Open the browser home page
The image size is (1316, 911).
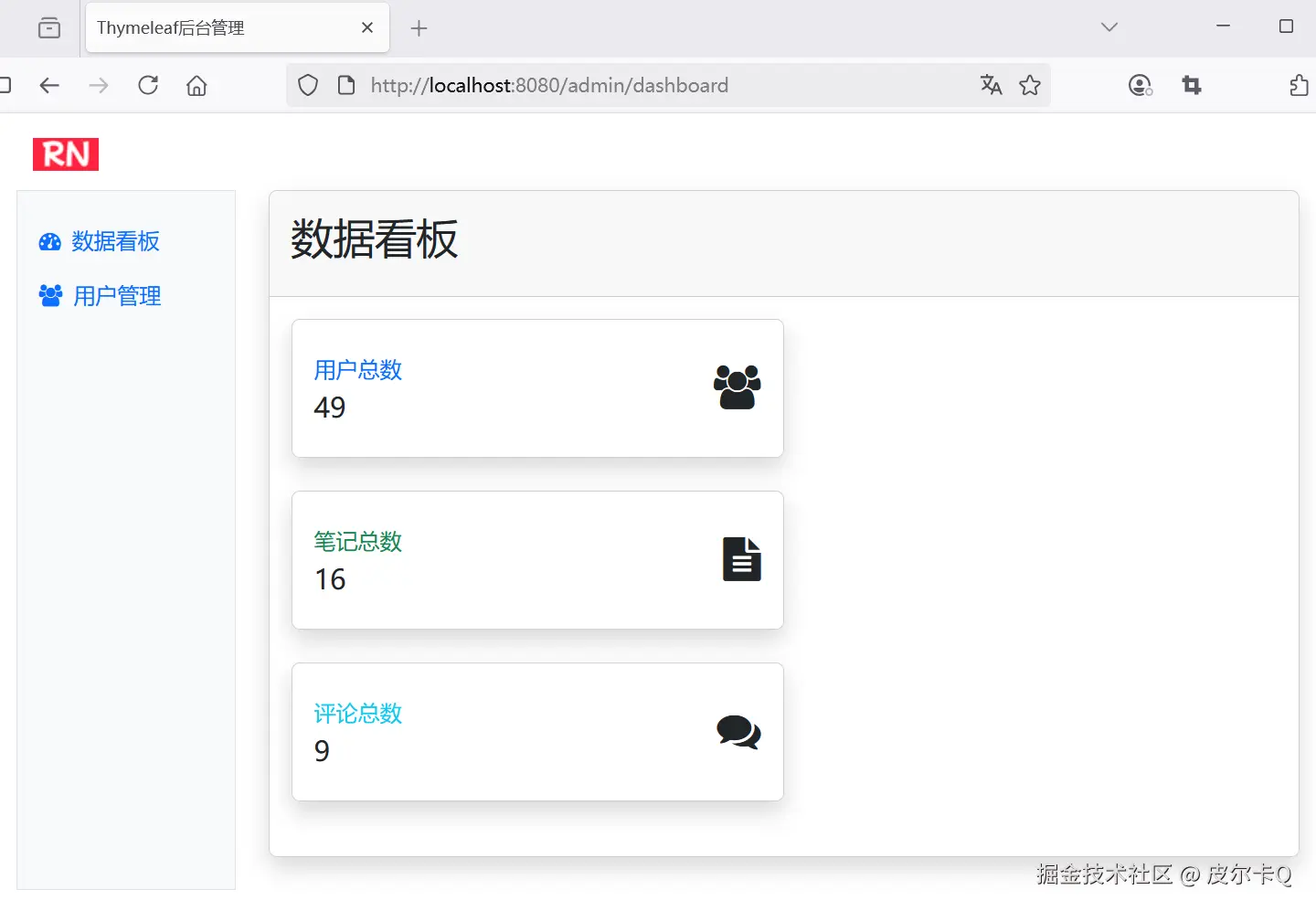(x=196, y=86)
